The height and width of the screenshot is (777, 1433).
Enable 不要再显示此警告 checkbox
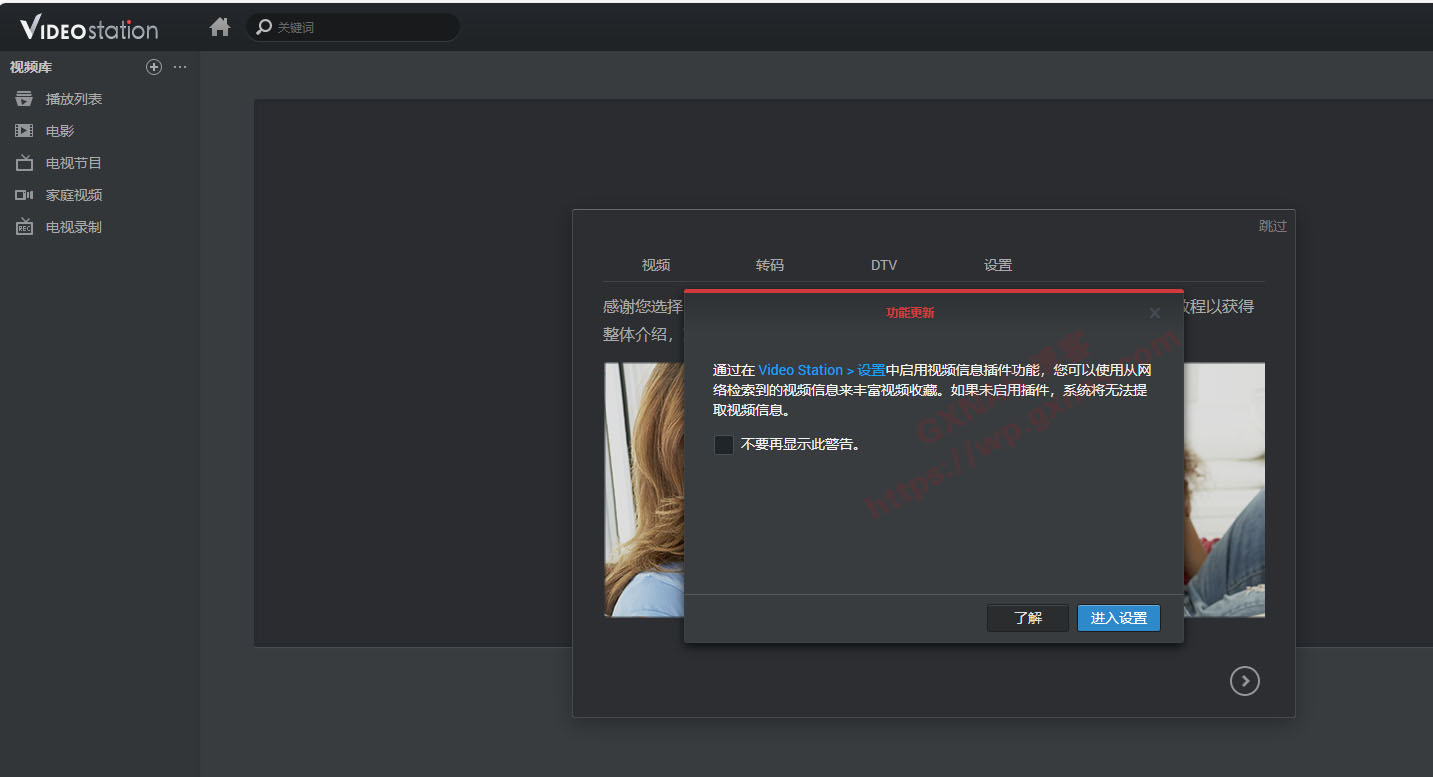pos(724,445)
